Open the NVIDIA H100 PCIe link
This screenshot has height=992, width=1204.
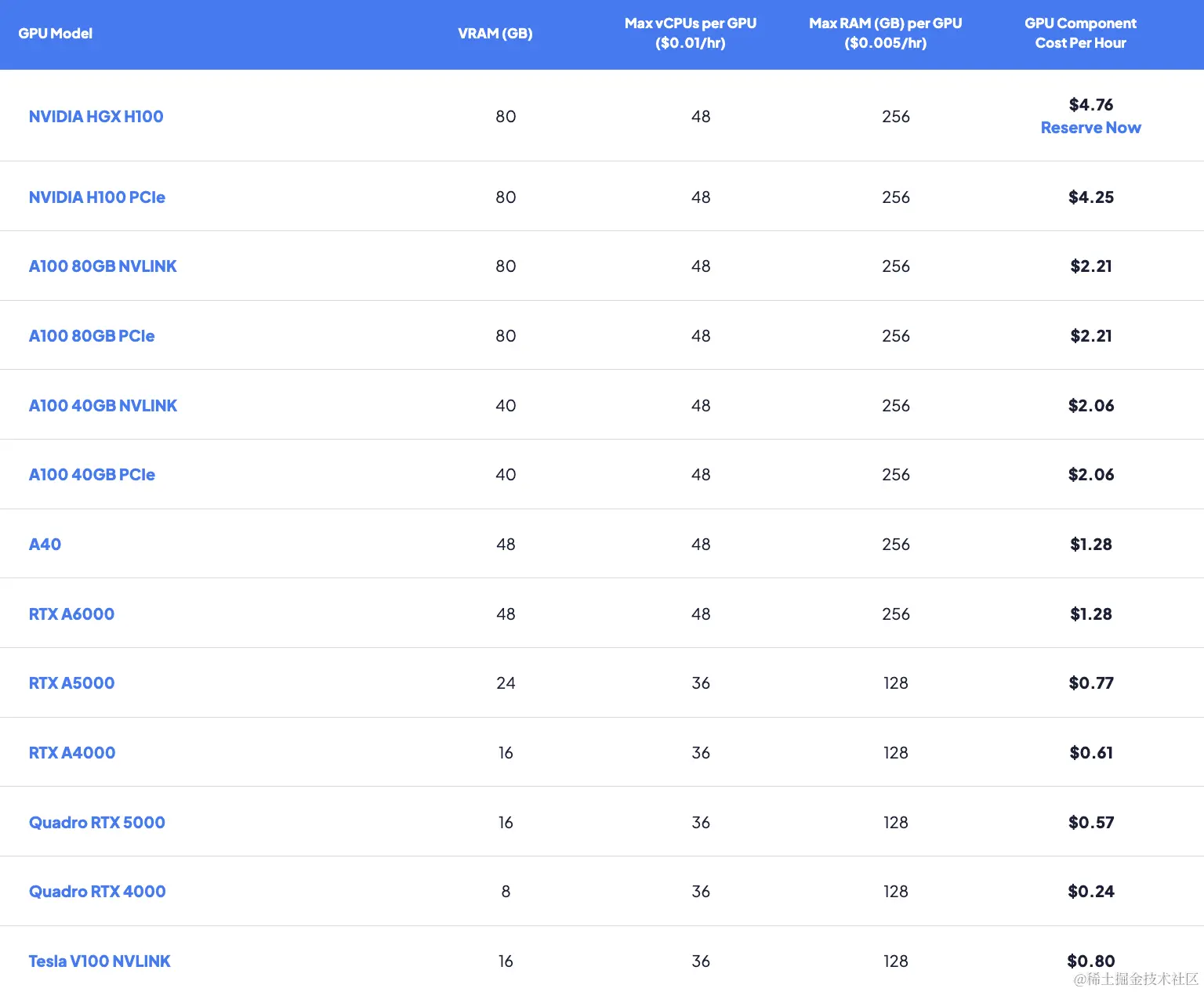96,197
